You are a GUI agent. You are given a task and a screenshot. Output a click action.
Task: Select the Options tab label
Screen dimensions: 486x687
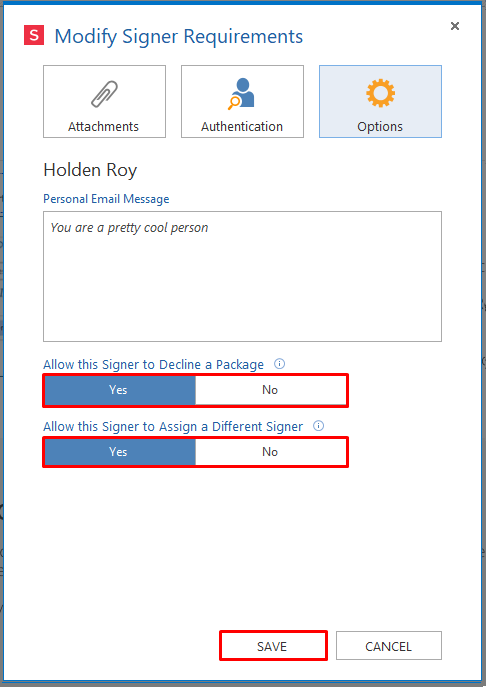[x=380, y=127]
